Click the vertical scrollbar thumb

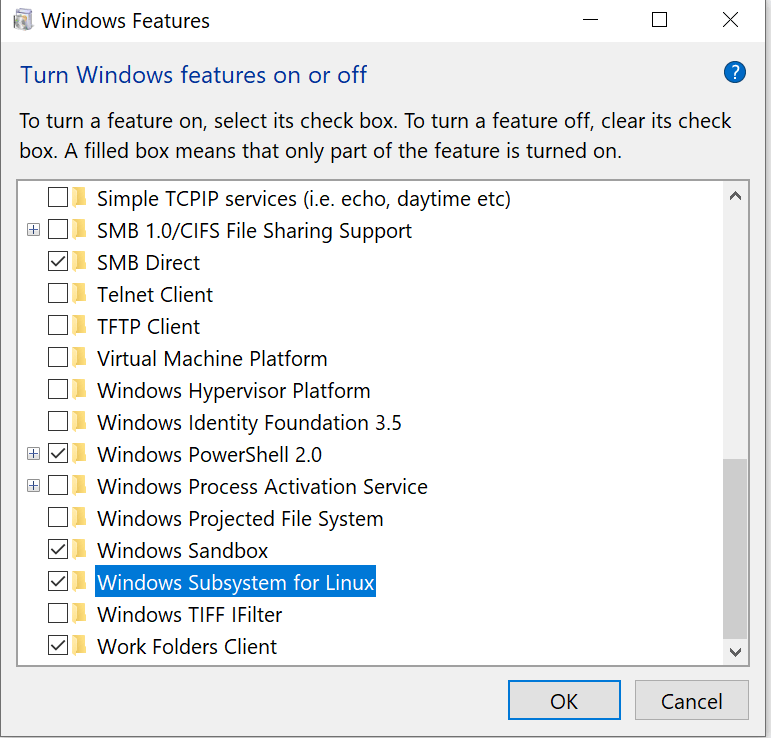[735, 548]
